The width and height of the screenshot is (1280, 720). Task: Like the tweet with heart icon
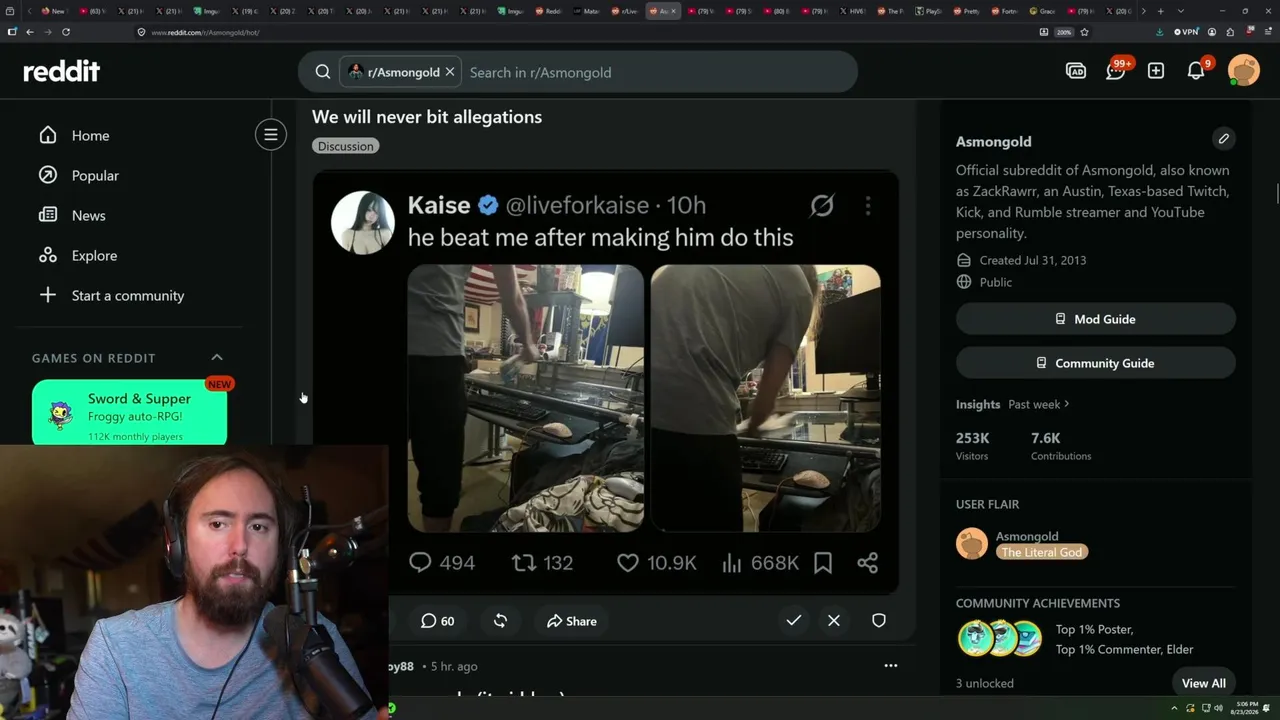(x=627, y=563)
